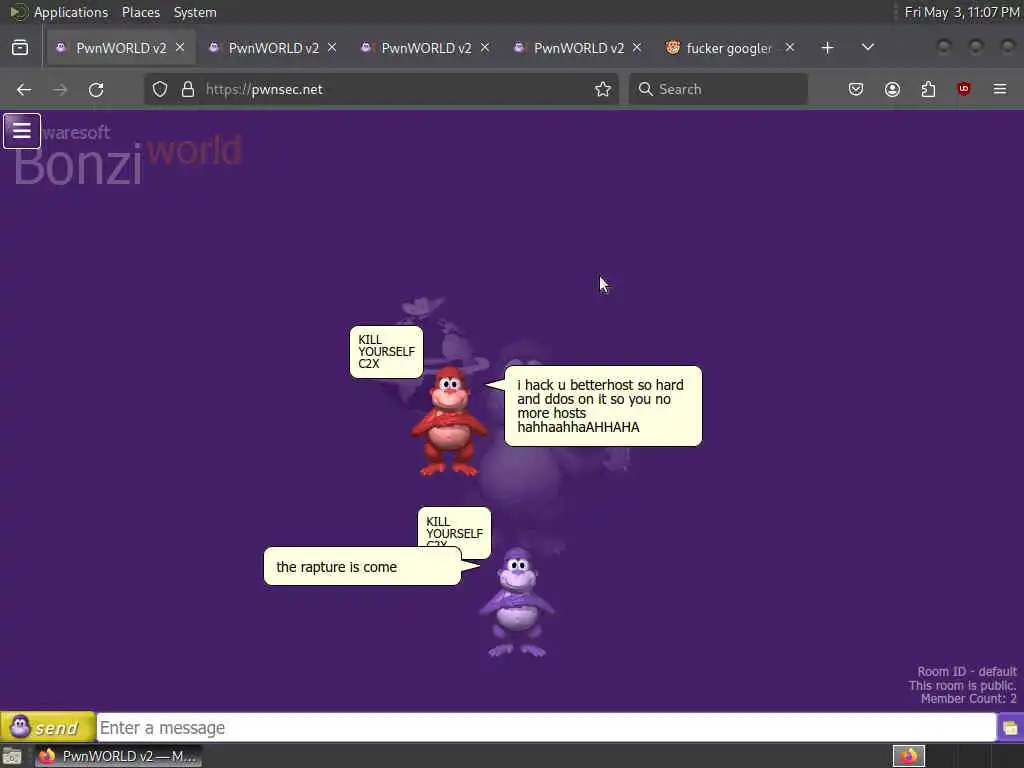Close the fucker googler tab
The height and width of the screenshot is (768, 1024).
790,48
